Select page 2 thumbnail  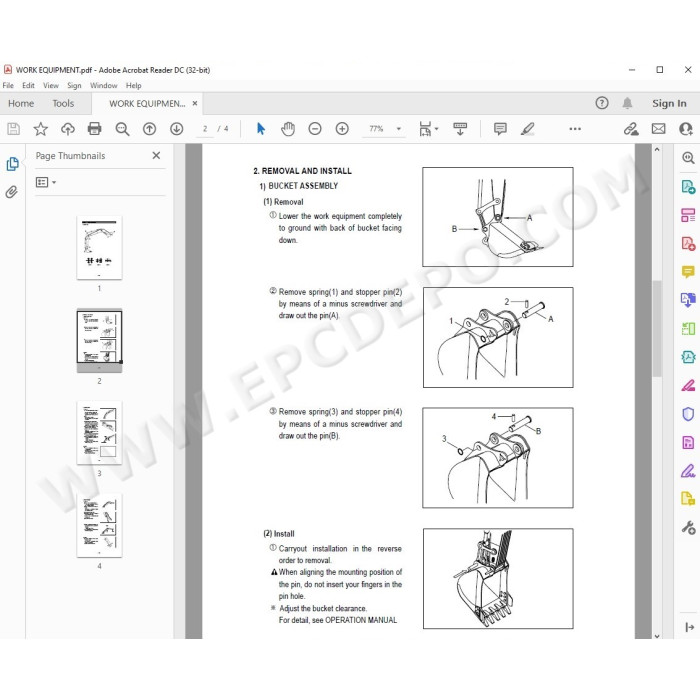pos(99,340)
